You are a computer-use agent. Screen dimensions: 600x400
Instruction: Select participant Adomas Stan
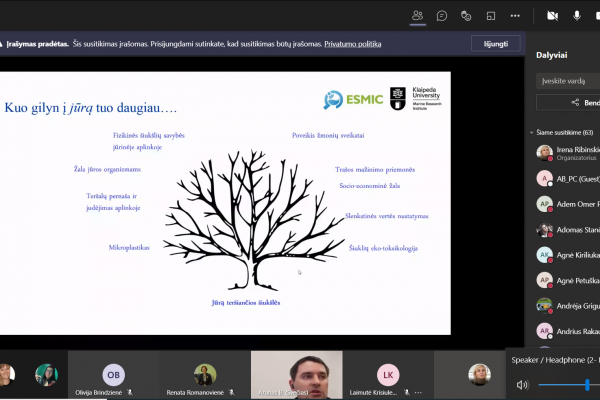coord(568,230)
